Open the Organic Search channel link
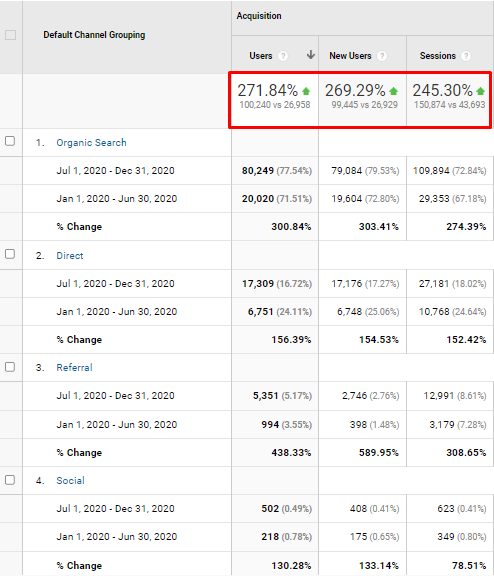This screenshot has height=576, width=494. [x=91, y=143]
